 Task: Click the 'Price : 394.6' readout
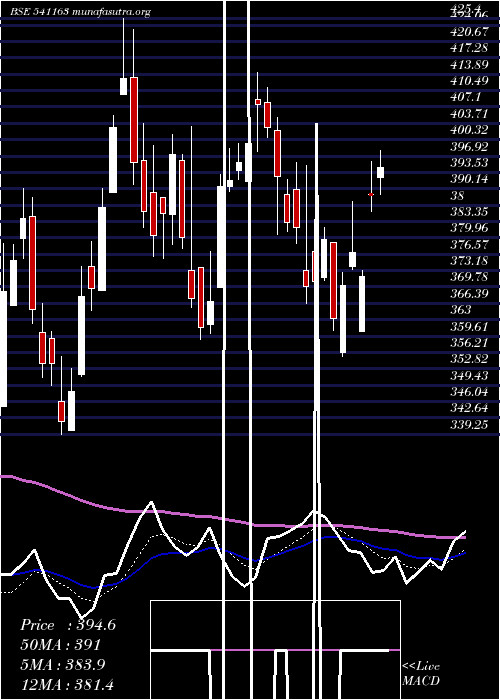point(68,625)
